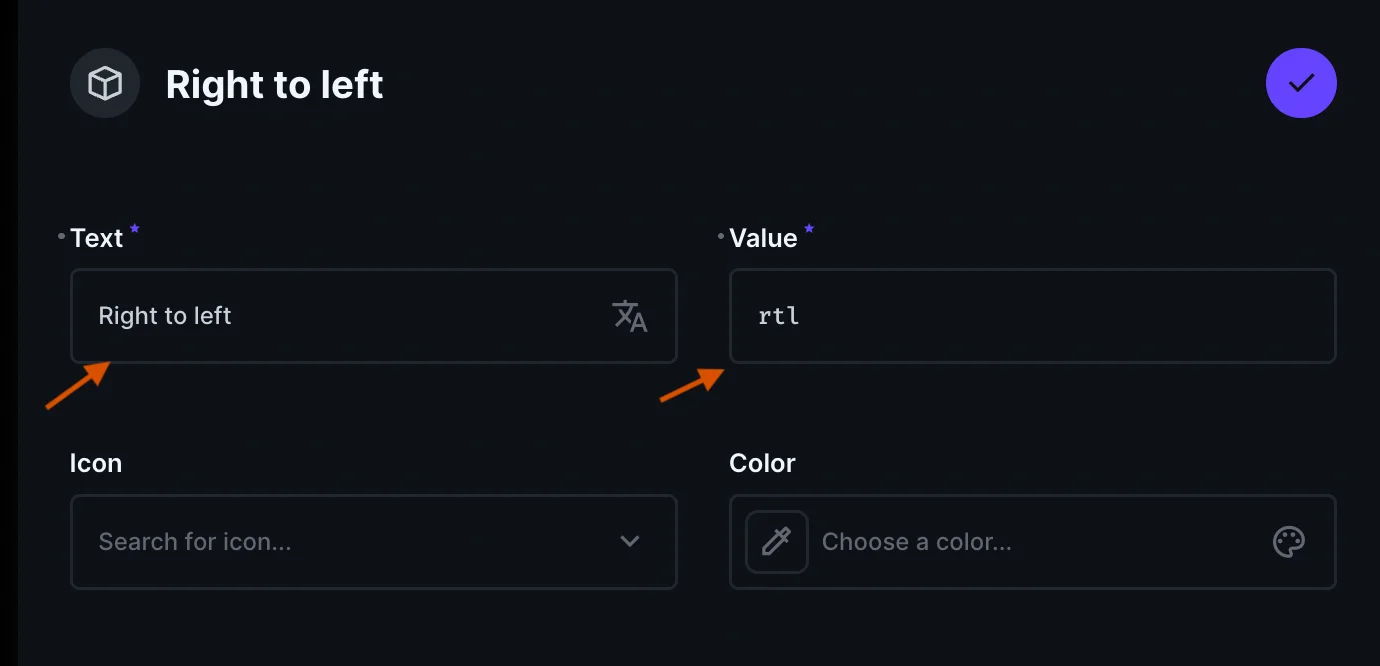Click the cube icon beside the title
1380x666 pixels.
pyautogui.click(x=105, y=84)
